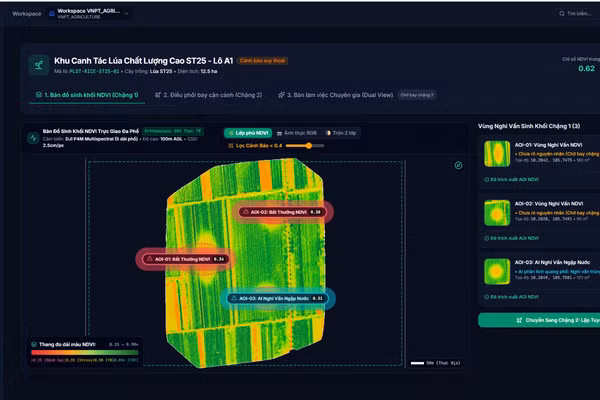This screenshot has height=400, width=600.
Task: Enable the Lớp phủ NDVI layer
Action: click(x=248, y=133)
